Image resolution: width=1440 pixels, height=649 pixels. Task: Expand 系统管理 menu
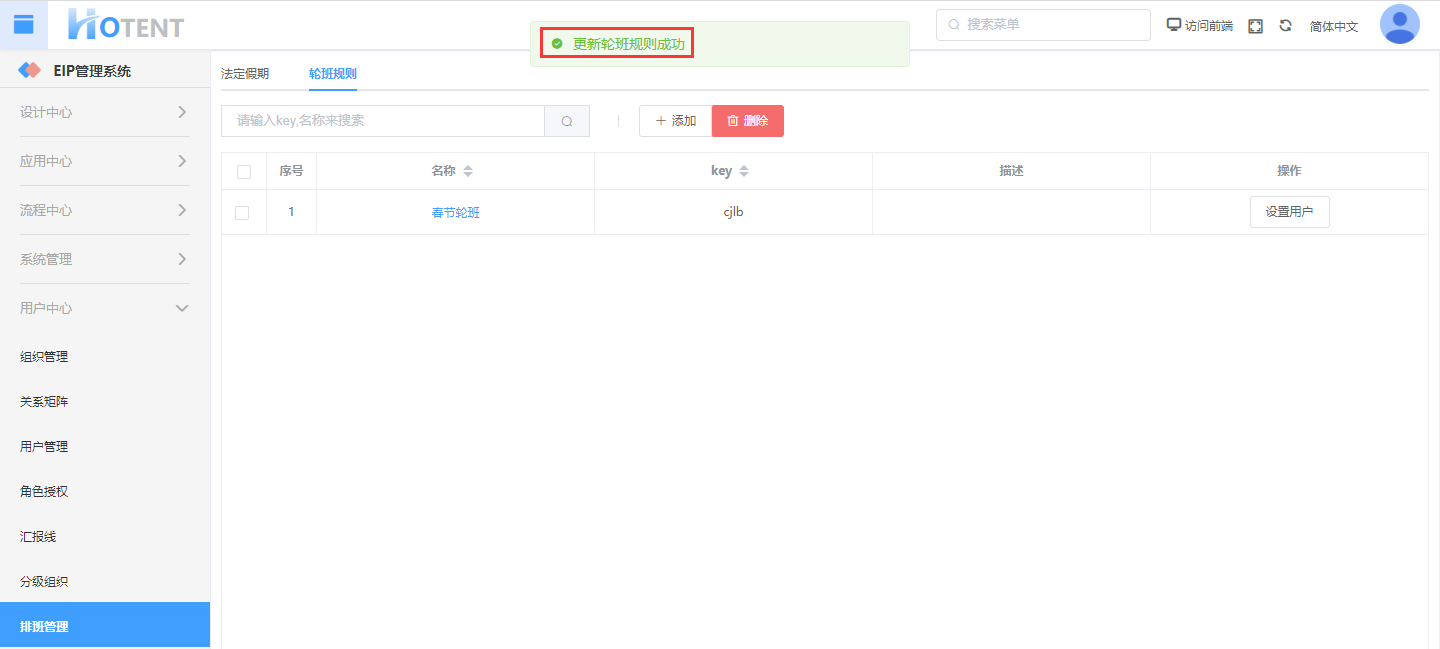pos(105,259)
